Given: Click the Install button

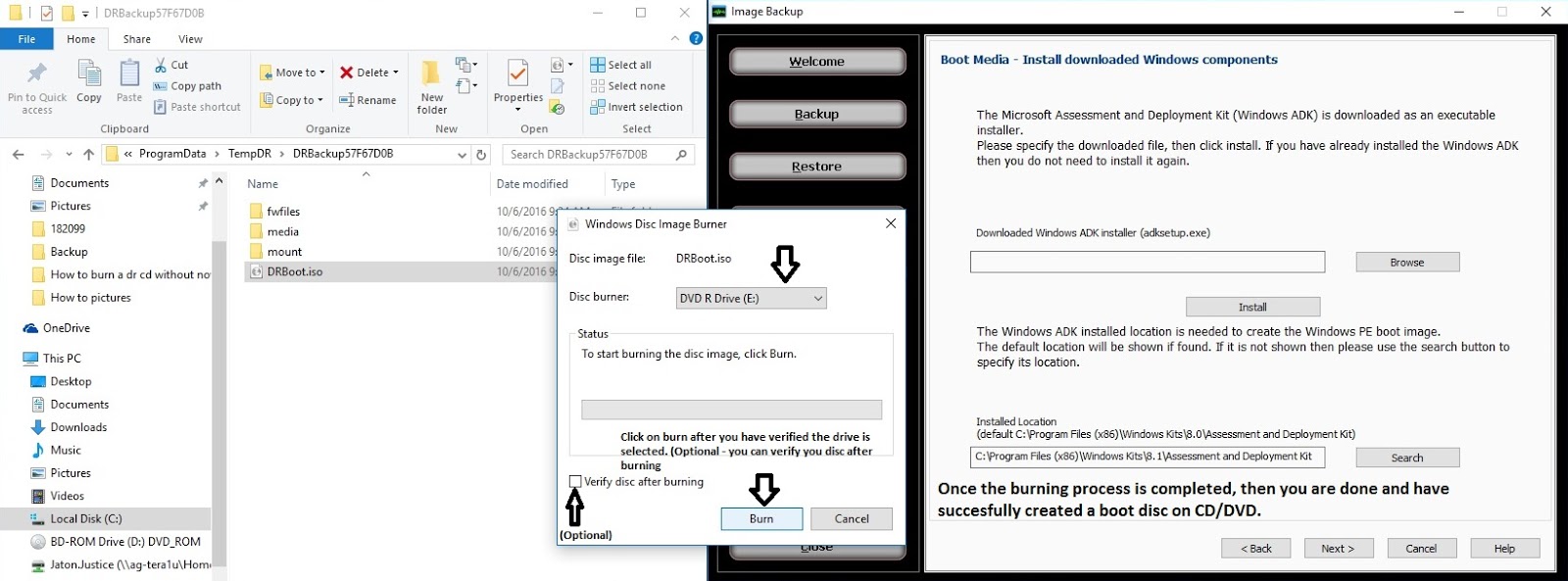Looking at the screenshot, I should tap(1252, 308).
